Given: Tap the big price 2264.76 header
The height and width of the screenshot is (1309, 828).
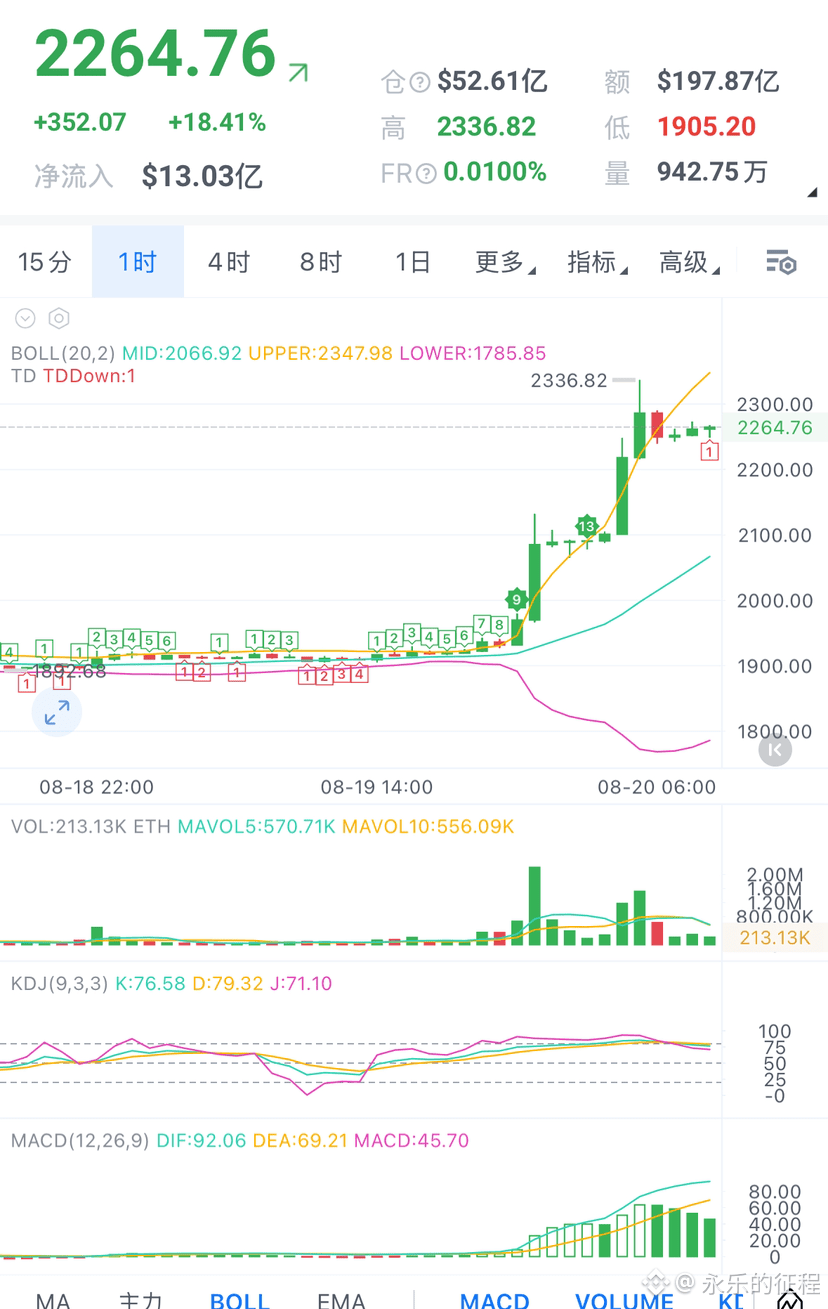Looking at the screenshot, I should [x=155, y=54].
